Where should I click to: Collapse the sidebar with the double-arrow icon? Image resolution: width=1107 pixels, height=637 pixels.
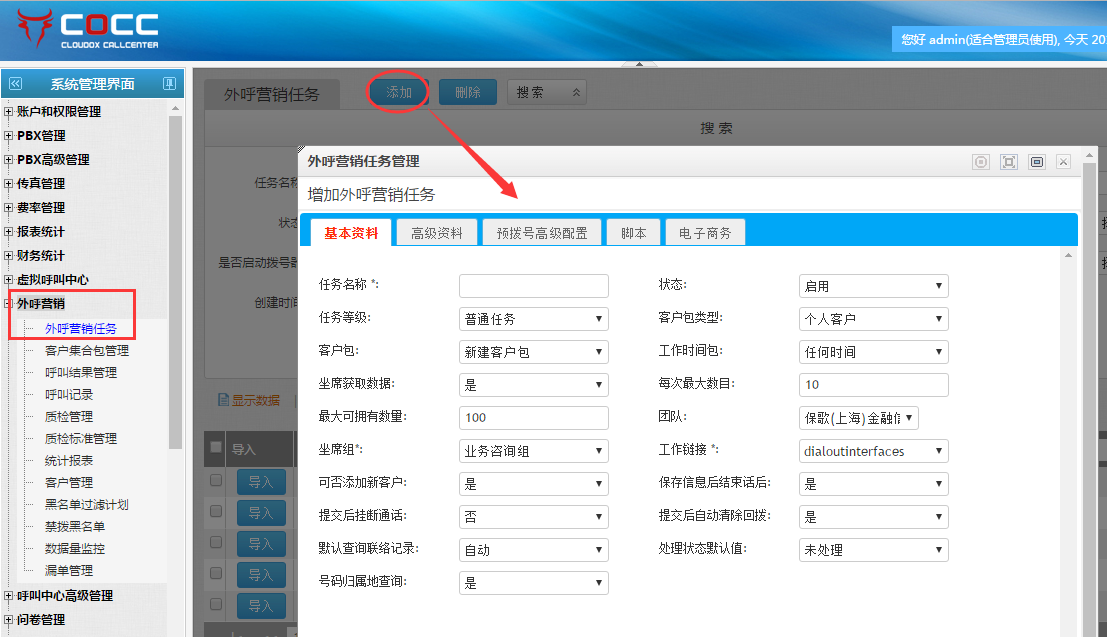click(x=14, y=84)
